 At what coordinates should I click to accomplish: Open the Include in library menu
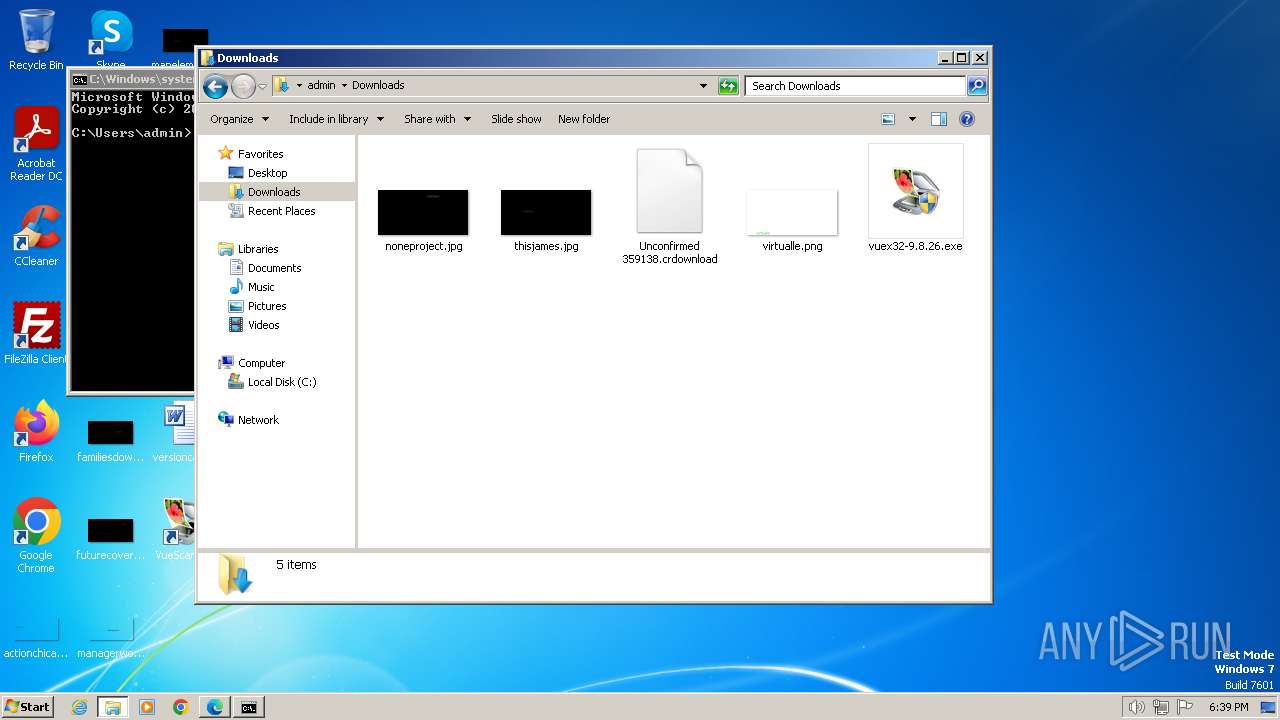[x=336, y=119]
